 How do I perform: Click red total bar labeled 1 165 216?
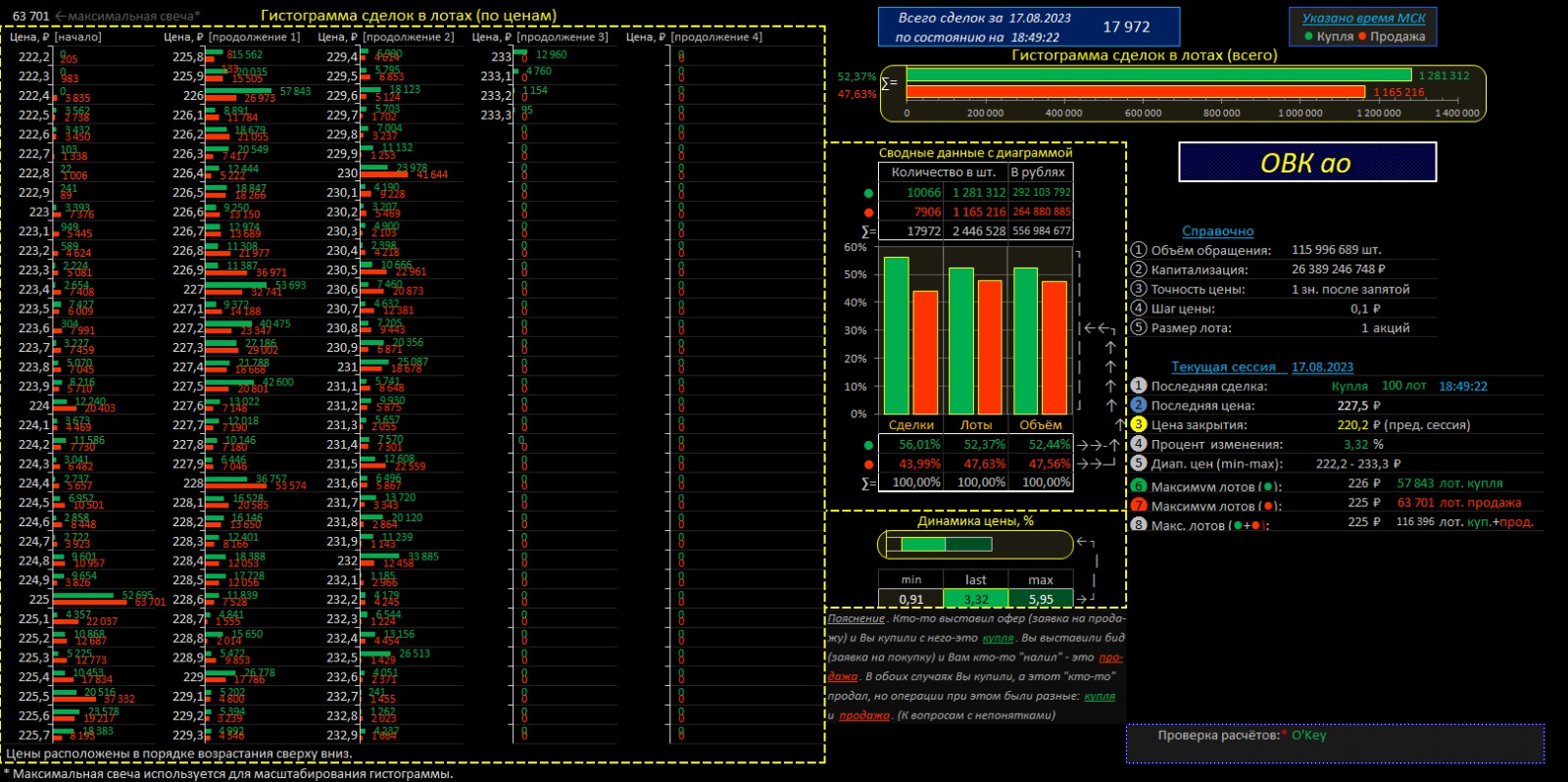click(1136, 92)
